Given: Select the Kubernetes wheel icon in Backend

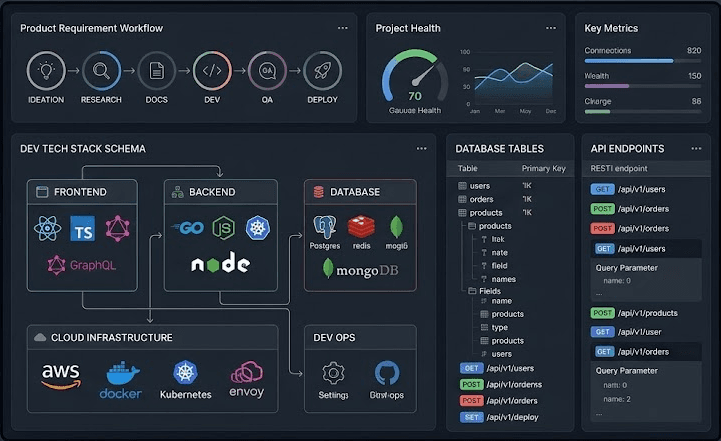Looking at the screenshot, I should (x=258, y=228).
